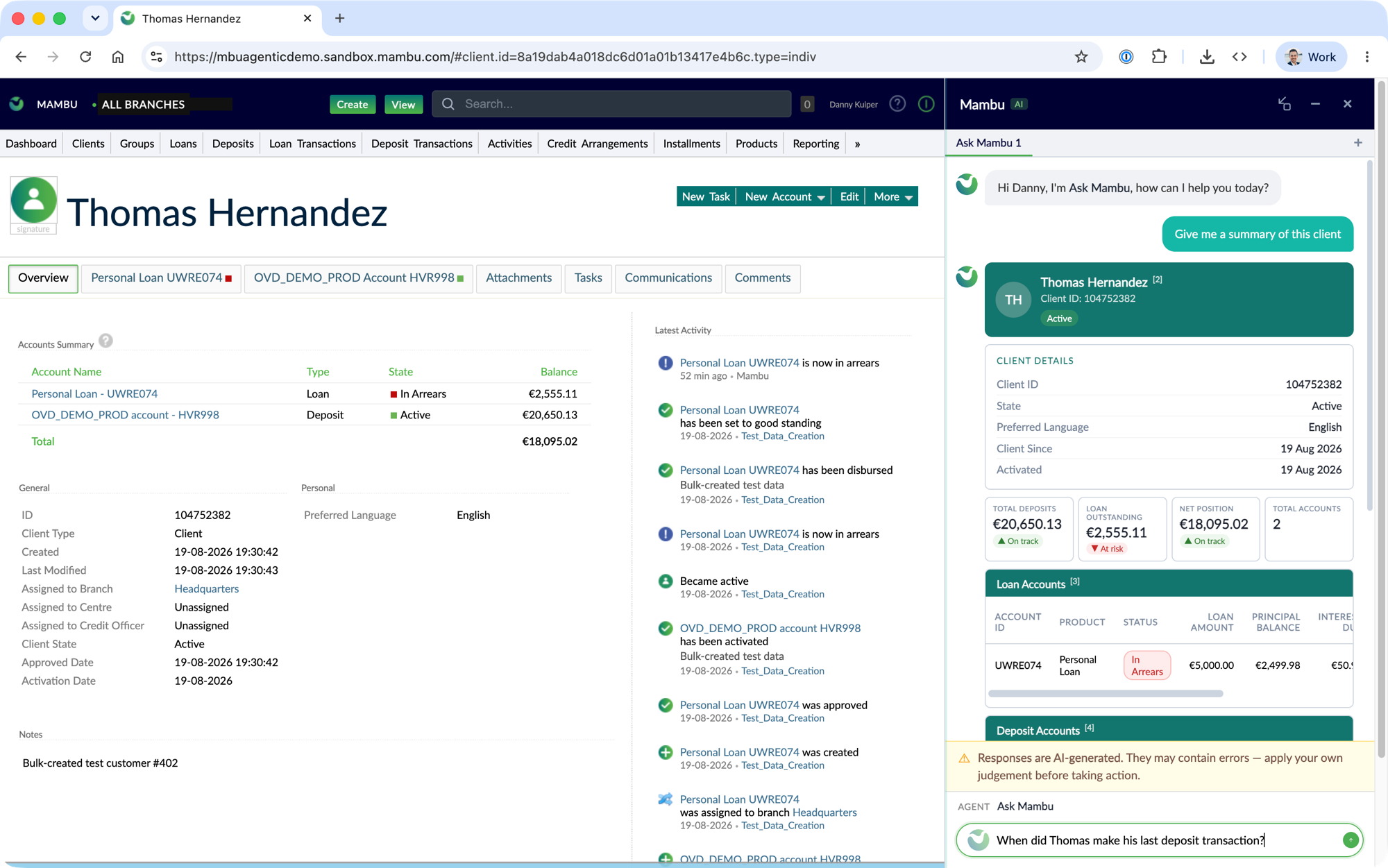Open the browser extensions puzzle icon
The image size is (1388, 868).
pos(1158,57)
